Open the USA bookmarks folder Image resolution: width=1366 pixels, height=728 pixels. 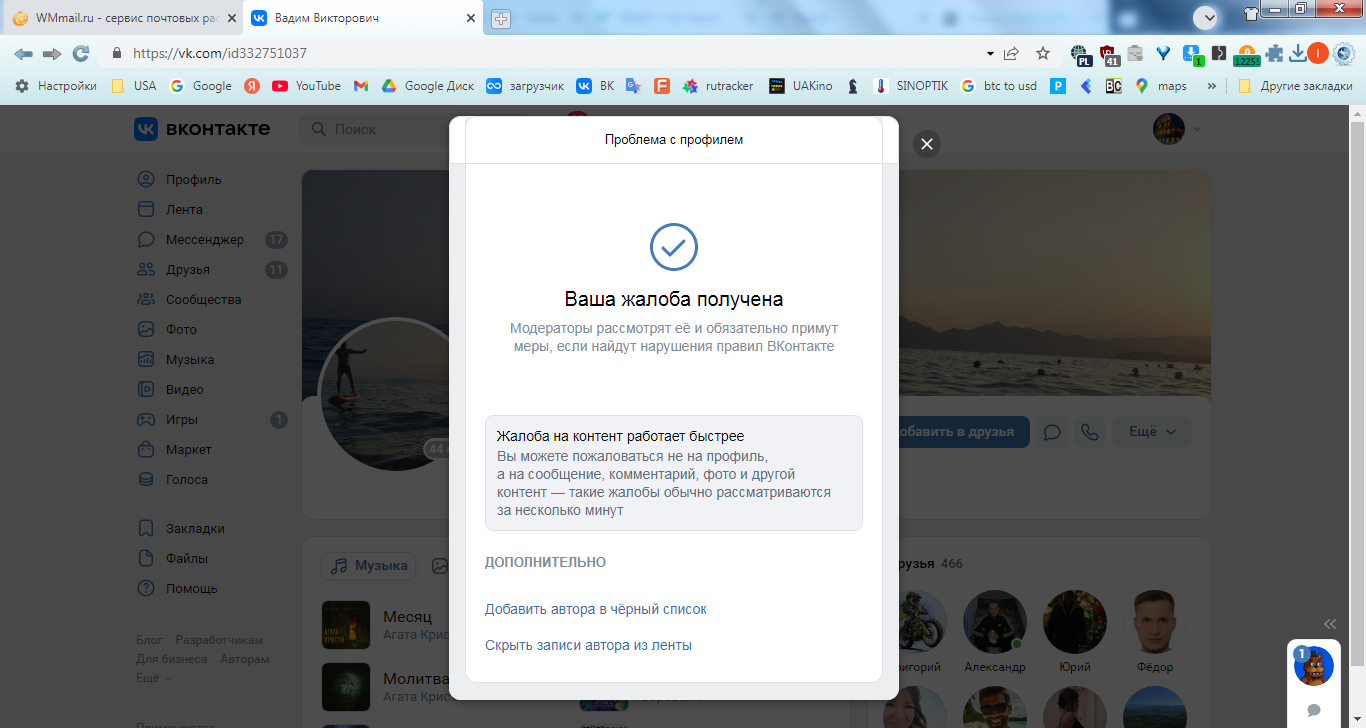134,86
